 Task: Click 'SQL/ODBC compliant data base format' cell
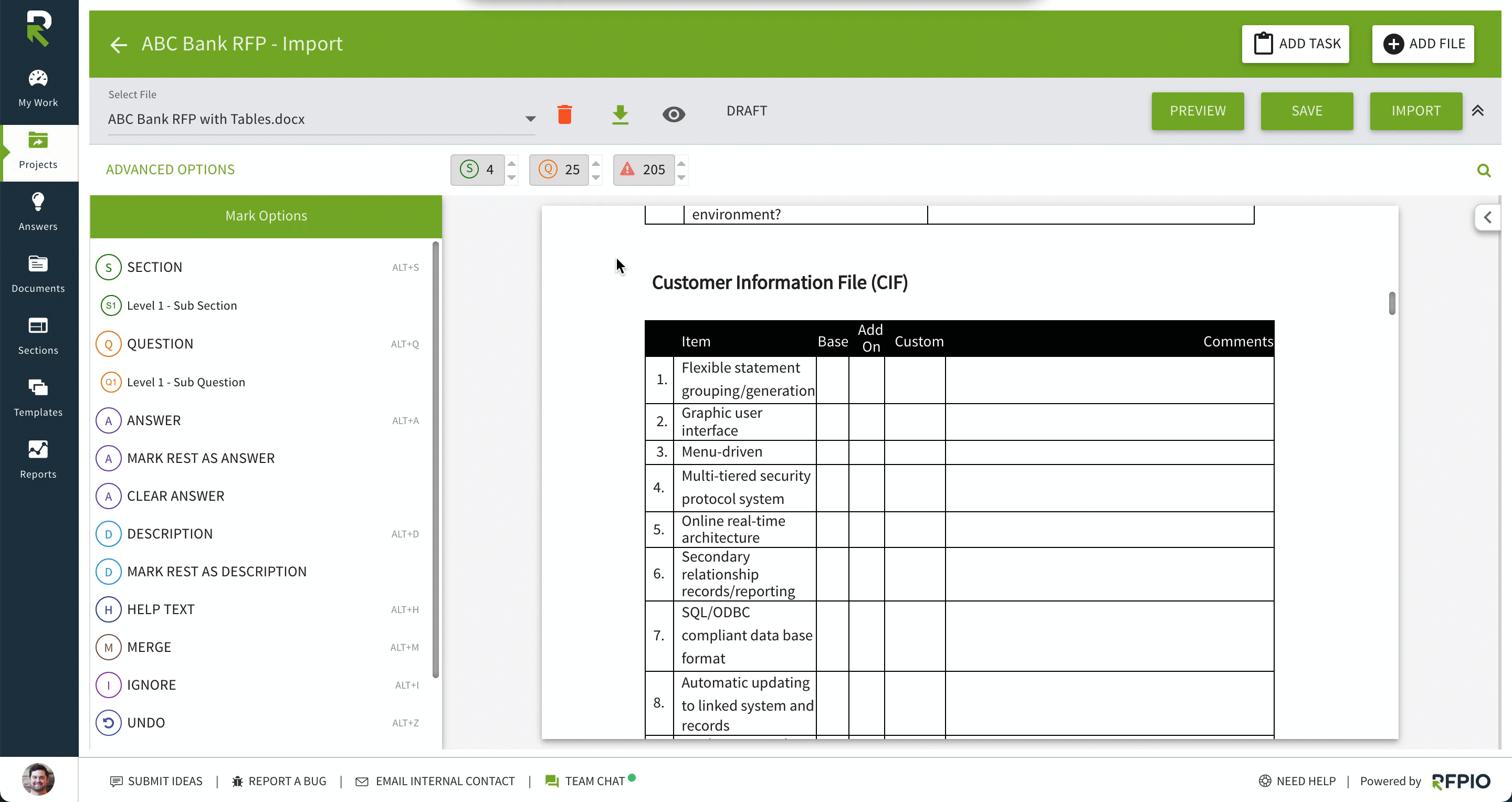tap(745, 636)
